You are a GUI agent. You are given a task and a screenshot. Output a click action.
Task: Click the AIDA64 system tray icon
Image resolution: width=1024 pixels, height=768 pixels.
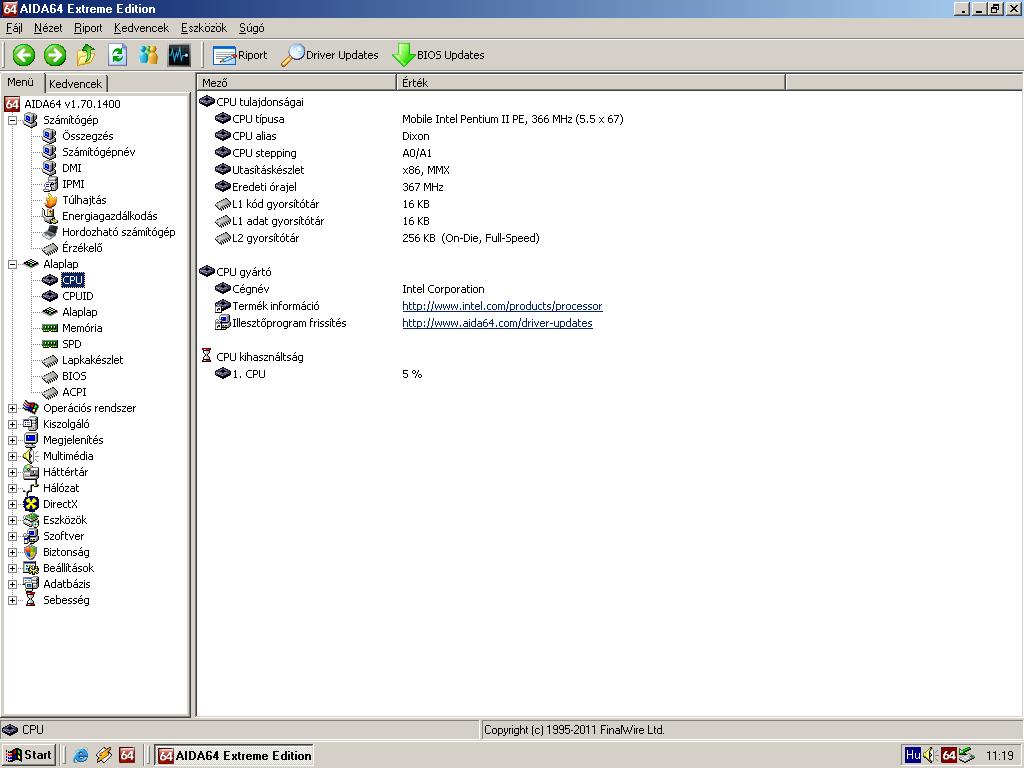[949, 756]
